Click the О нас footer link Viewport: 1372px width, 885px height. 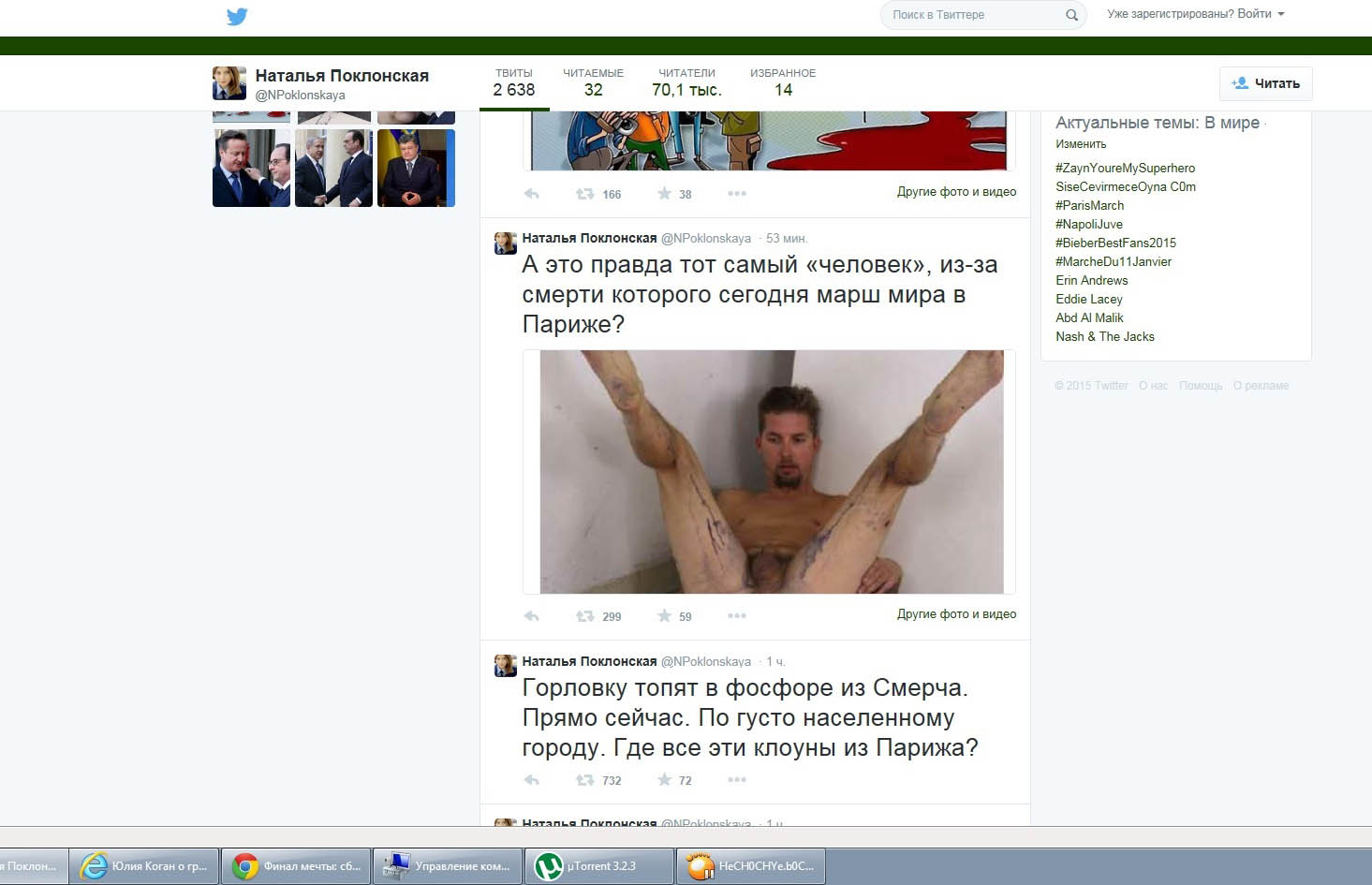[1153, 386]
